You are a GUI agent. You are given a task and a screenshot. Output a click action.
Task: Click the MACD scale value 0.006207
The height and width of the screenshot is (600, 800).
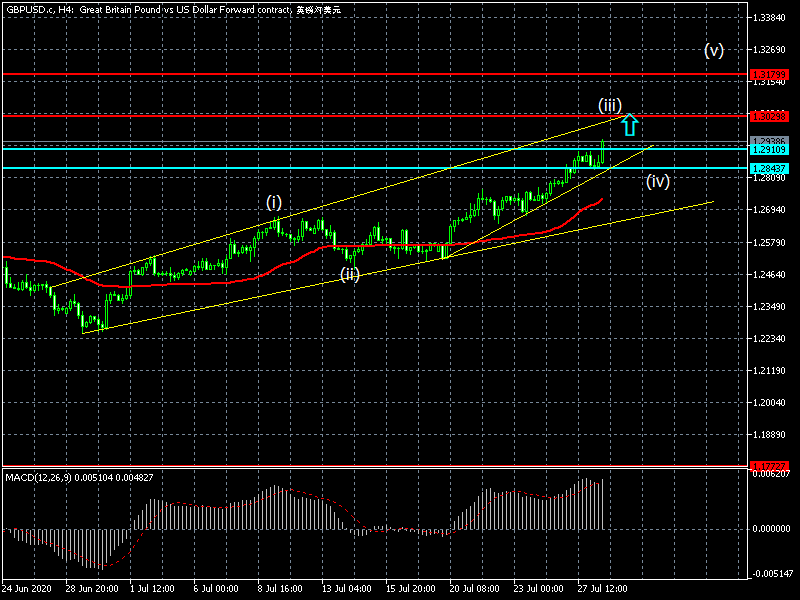771,474
